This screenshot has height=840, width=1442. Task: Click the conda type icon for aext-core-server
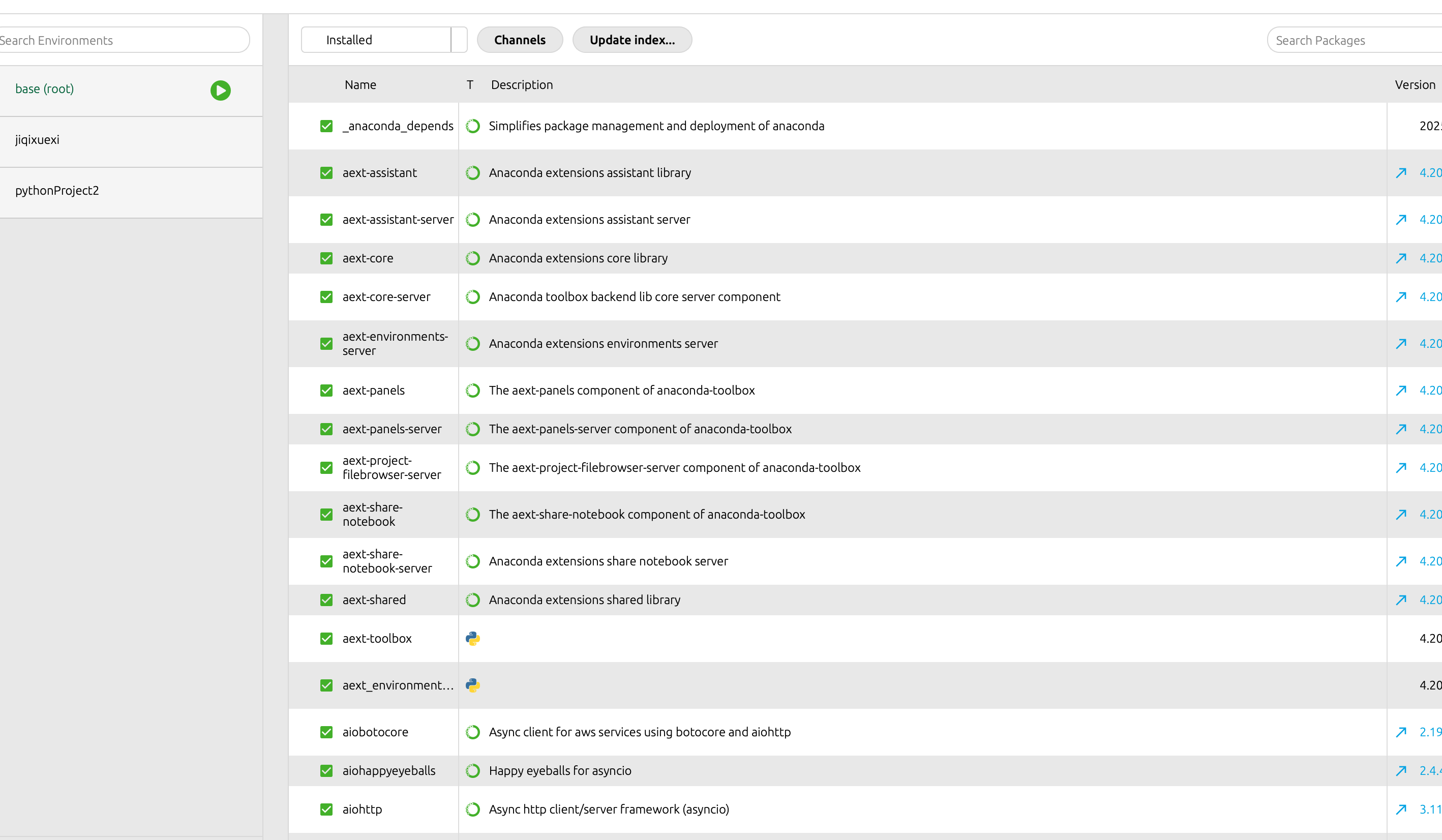coord(473,297)
